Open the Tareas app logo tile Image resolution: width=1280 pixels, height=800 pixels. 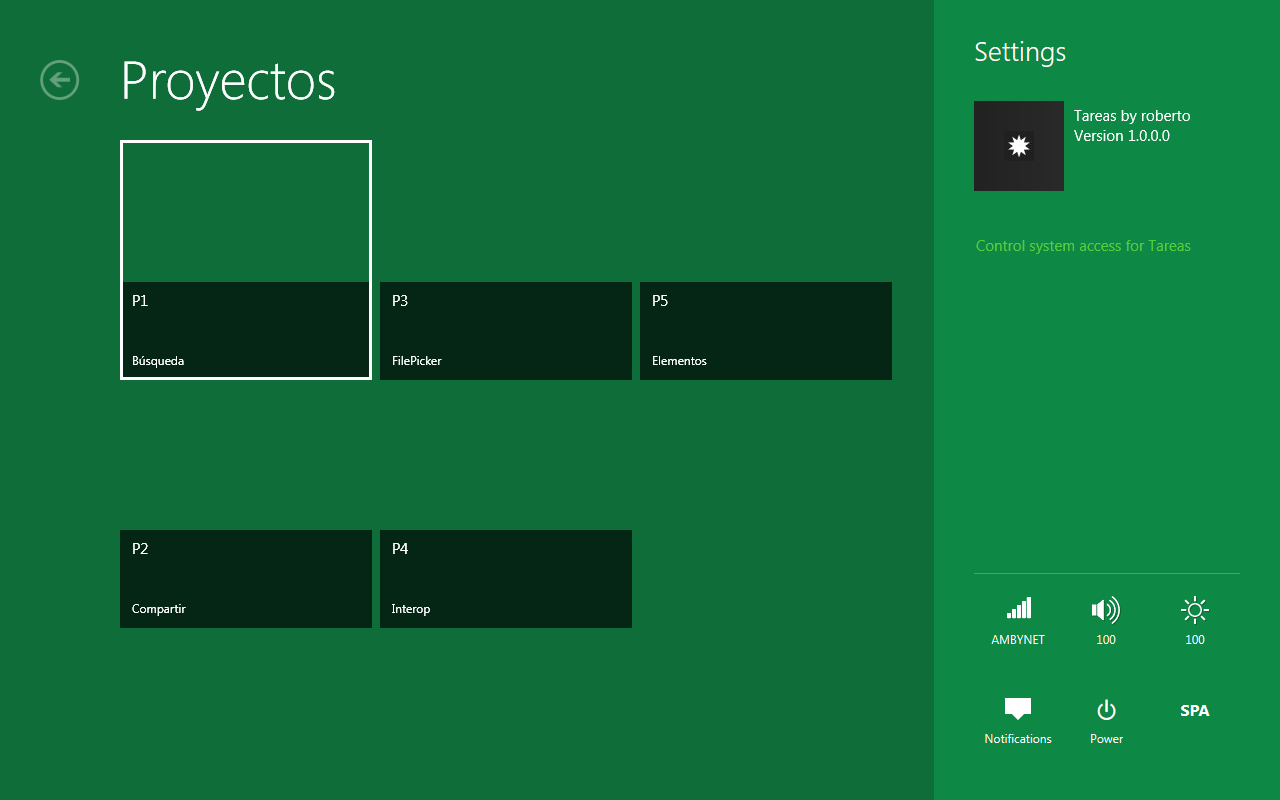click(1018, 146)
